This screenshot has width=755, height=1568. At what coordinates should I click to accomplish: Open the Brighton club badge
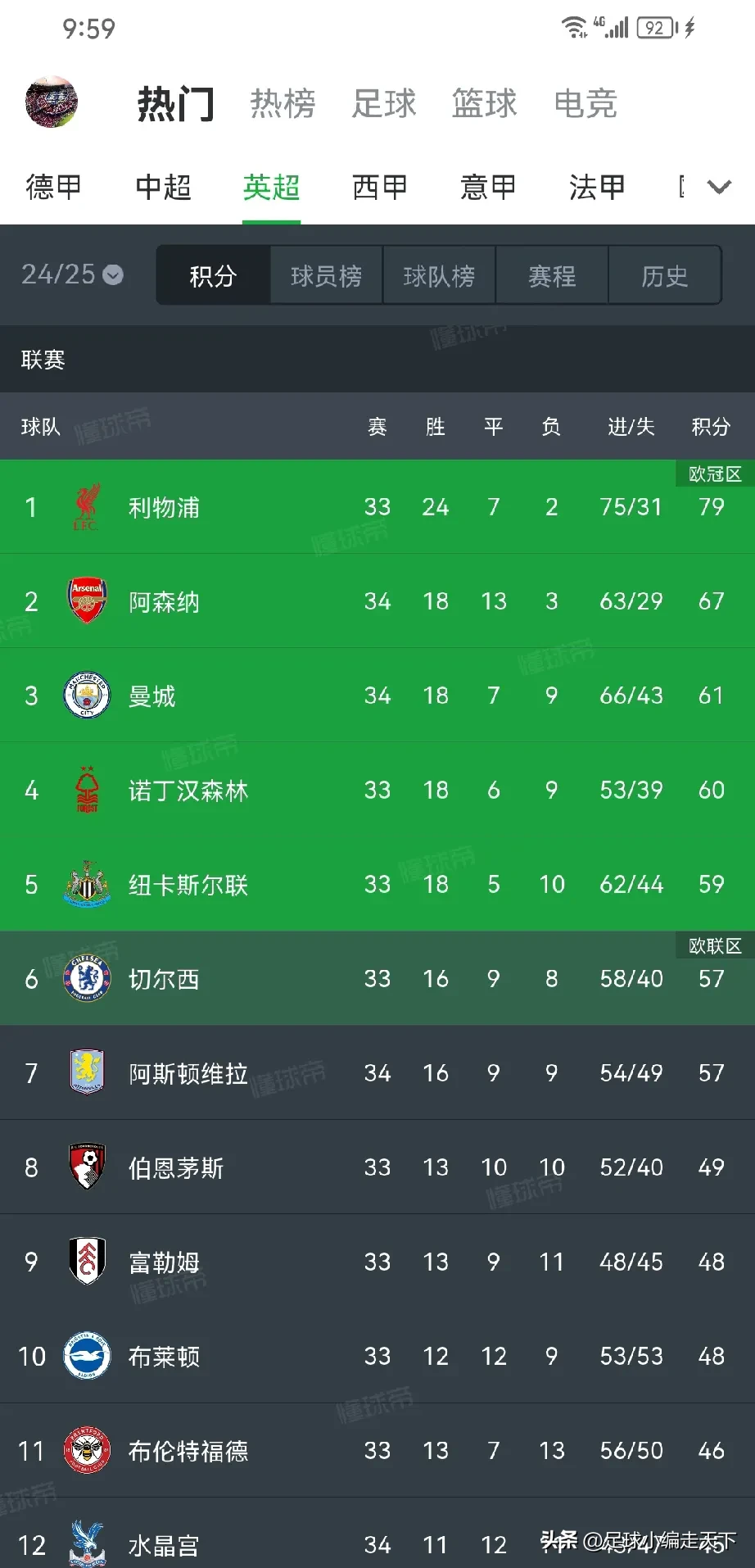[x=87, y=1356]
